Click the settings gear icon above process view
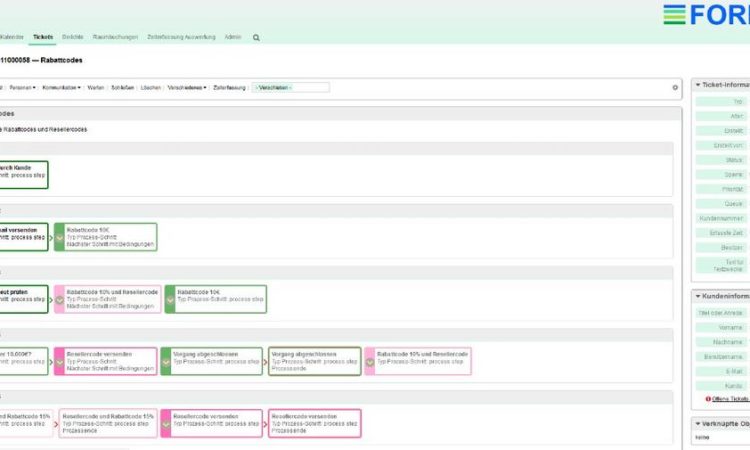750x450 pixels. (x=675, y=88)
